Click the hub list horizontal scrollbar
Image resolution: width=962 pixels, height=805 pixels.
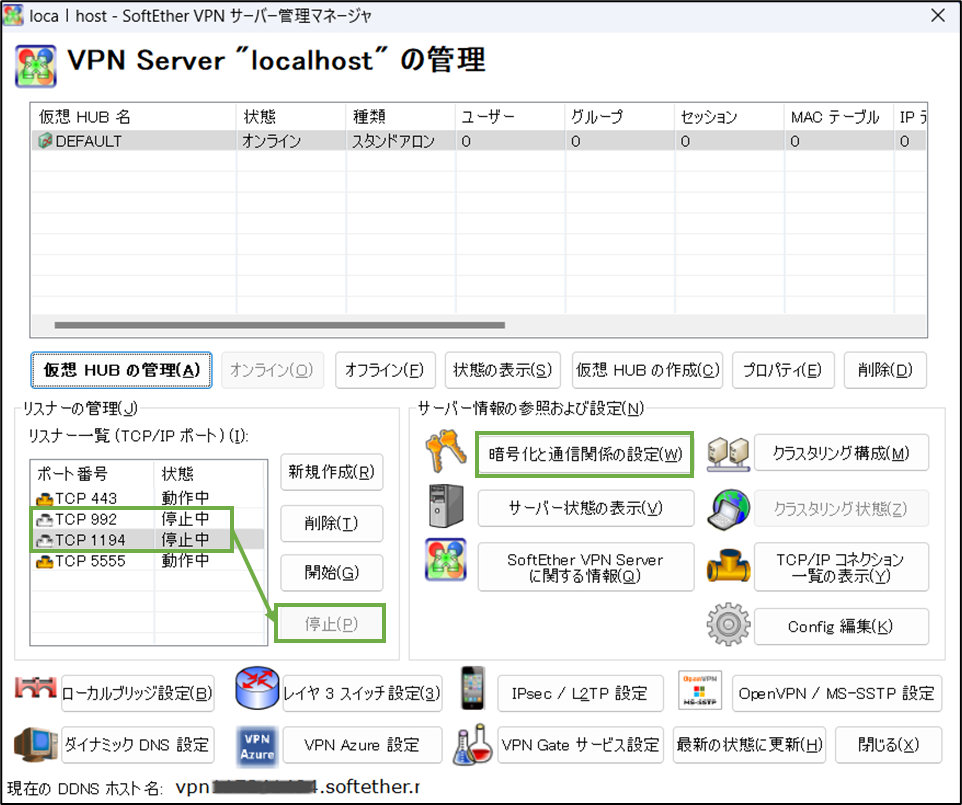coord(280,325)
